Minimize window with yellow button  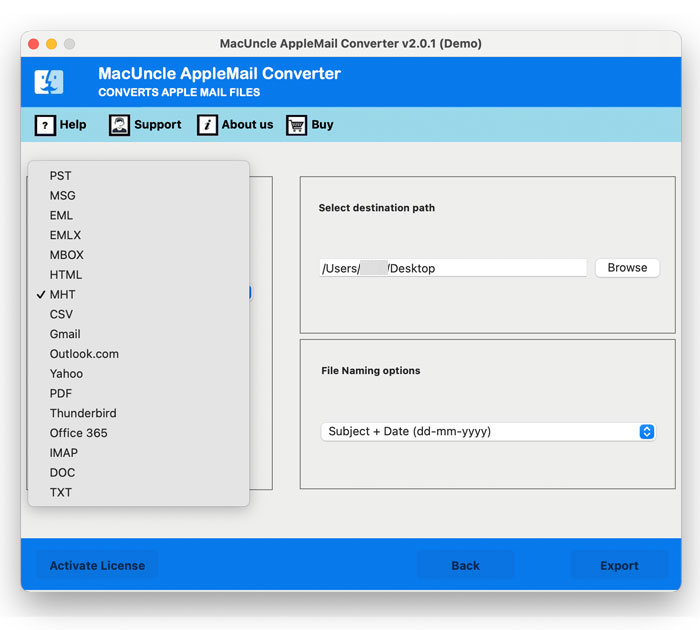(51, 44)
